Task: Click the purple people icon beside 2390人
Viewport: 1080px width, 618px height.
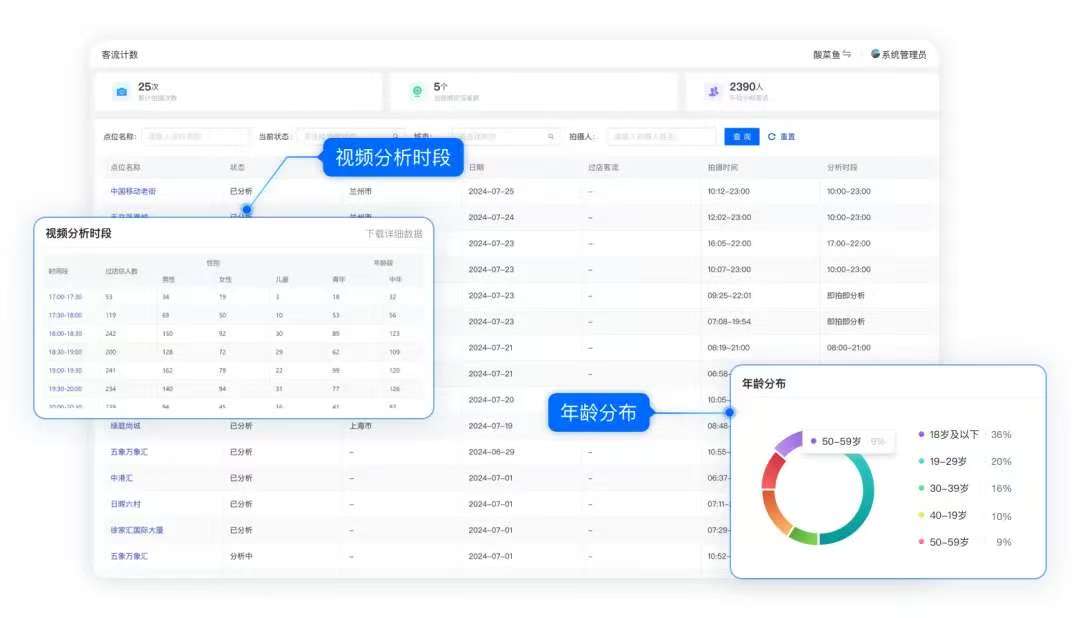Action: pos(713,92)
